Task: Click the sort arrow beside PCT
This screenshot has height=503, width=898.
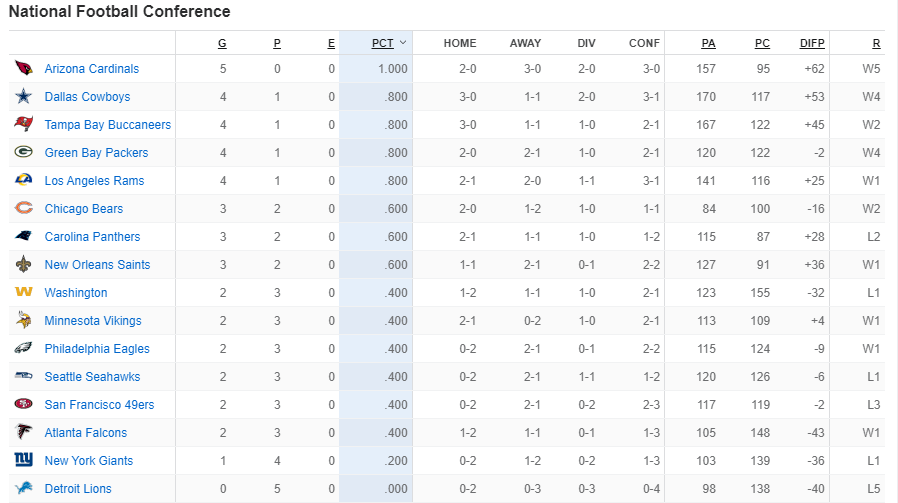Action: pos(403,43)
